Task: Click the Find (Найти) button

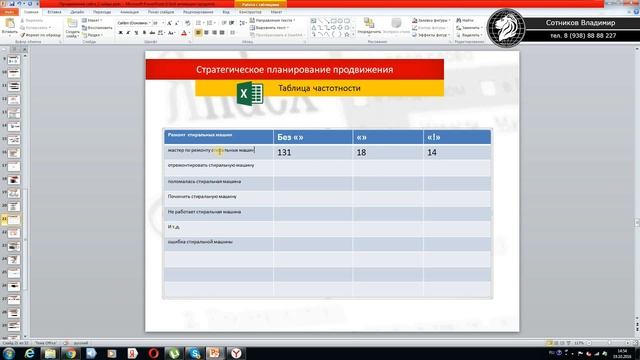Action: pyautogui.click(x=465, y=20)
